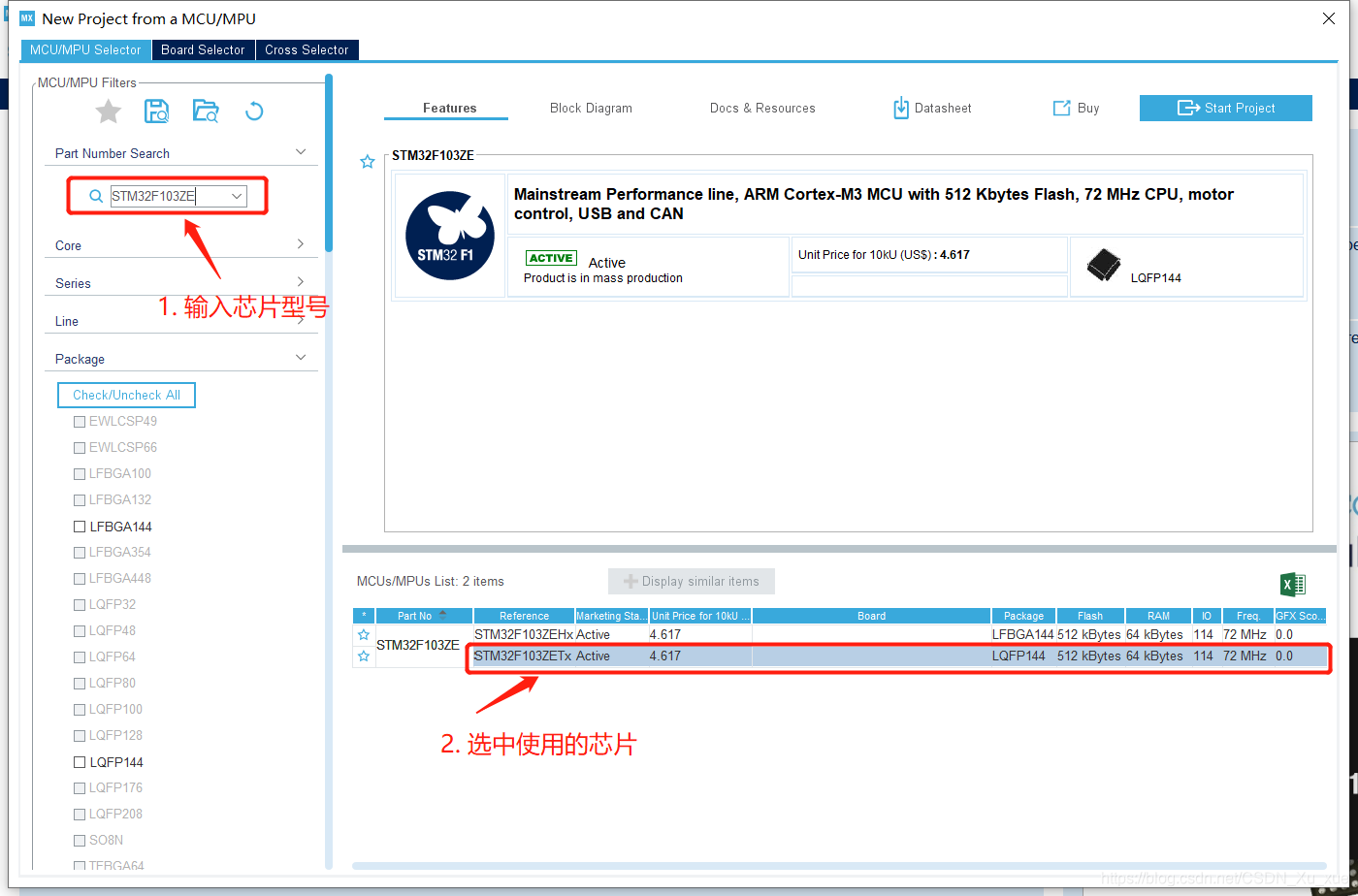Check the LFBGA144 package checkbox
This screenshot has height=896, width=1358.
[80, 527]
